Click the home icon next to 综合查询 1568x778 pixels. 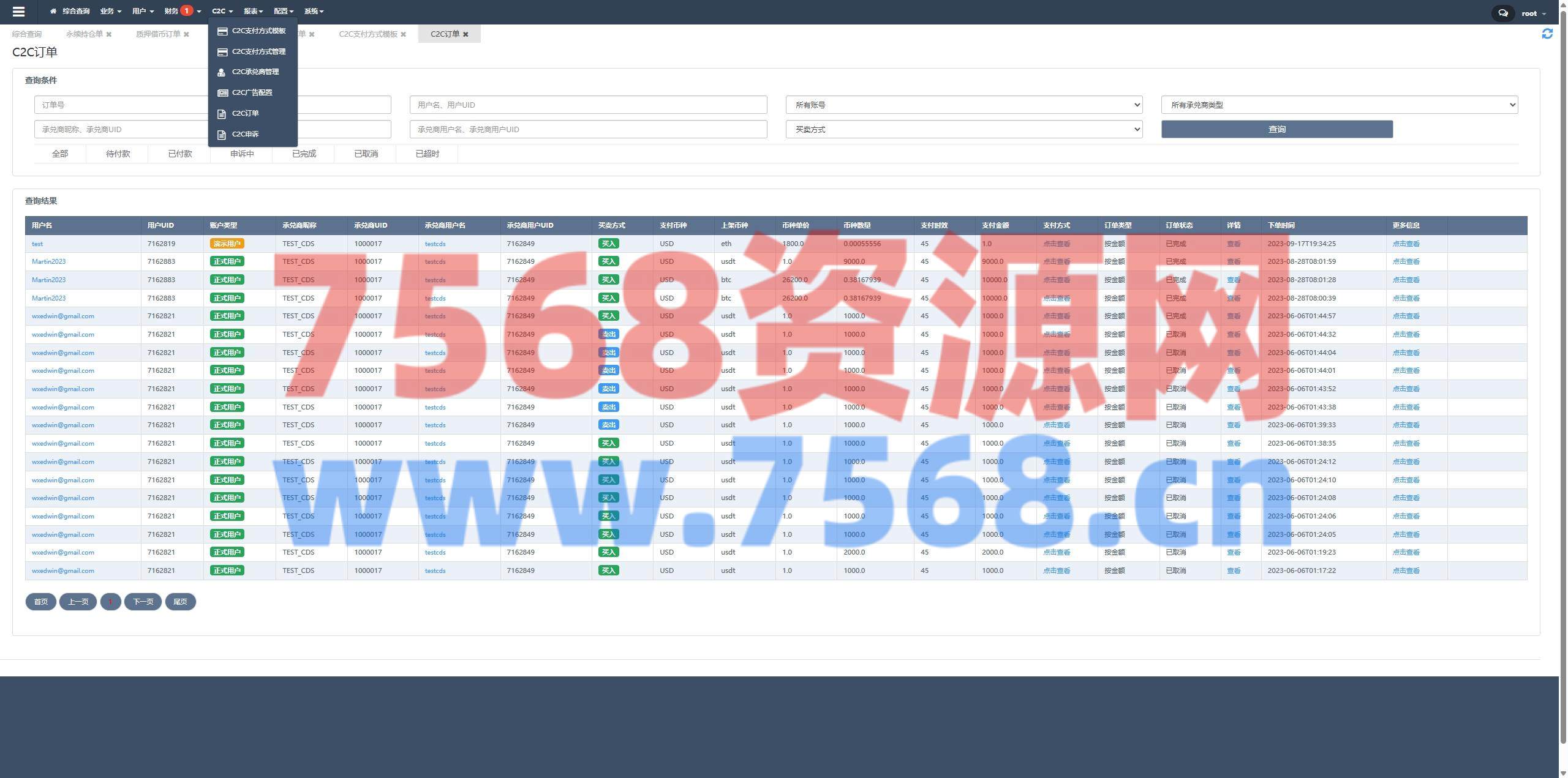coord(53,11)
